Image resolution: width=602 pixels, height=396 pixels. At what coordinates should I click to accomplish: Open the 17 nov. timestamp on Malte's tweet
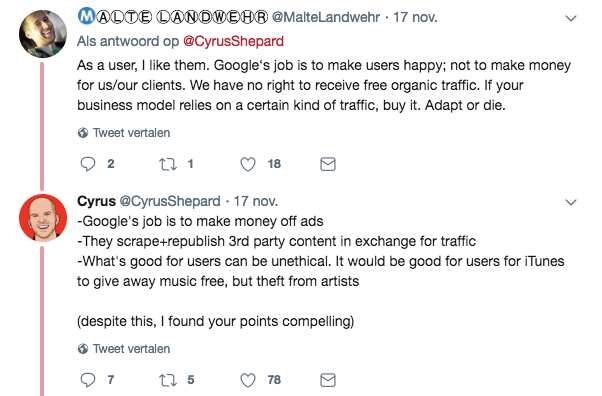(x=415, y=17)
